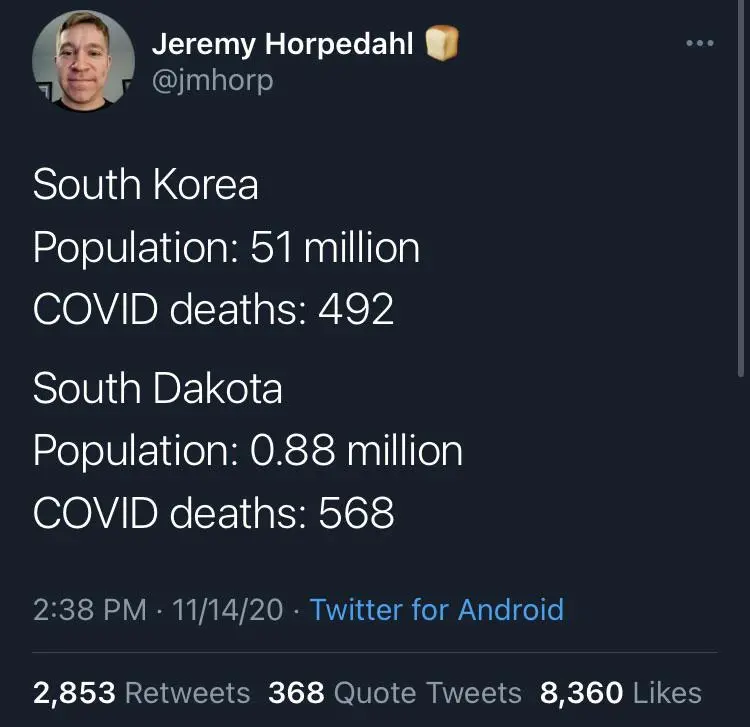Open the 'Twitter for Android' source link
The image size is (750, 727).
click(x=437, y=610)
